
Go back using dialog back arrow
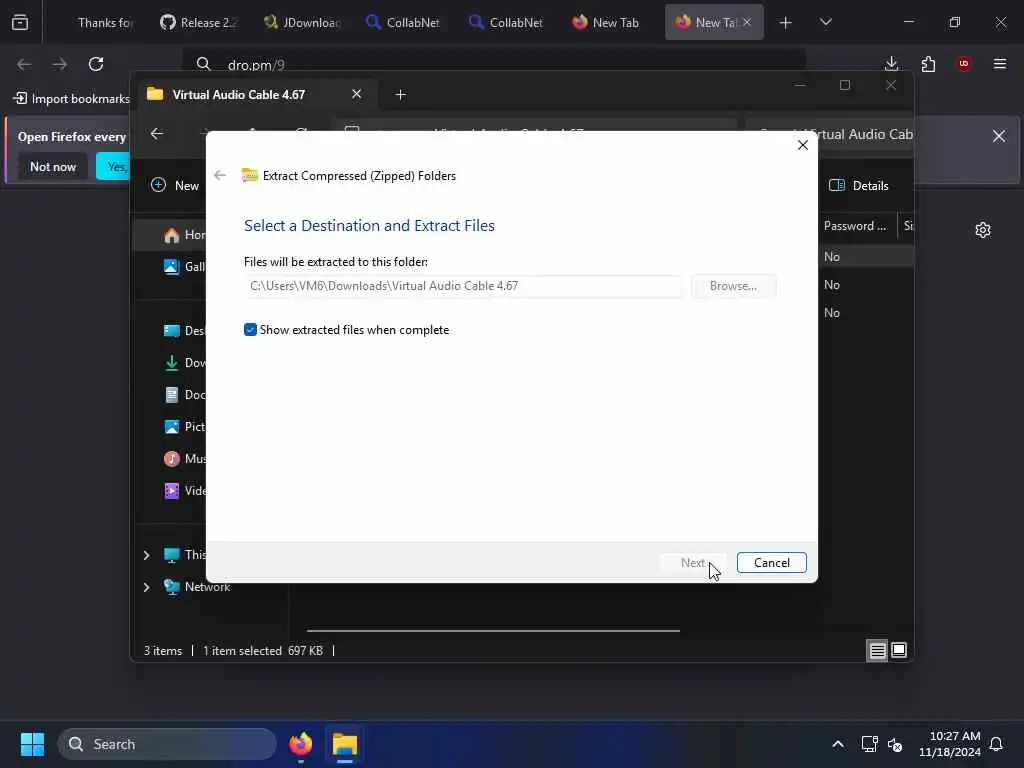[x=220, y=175]
